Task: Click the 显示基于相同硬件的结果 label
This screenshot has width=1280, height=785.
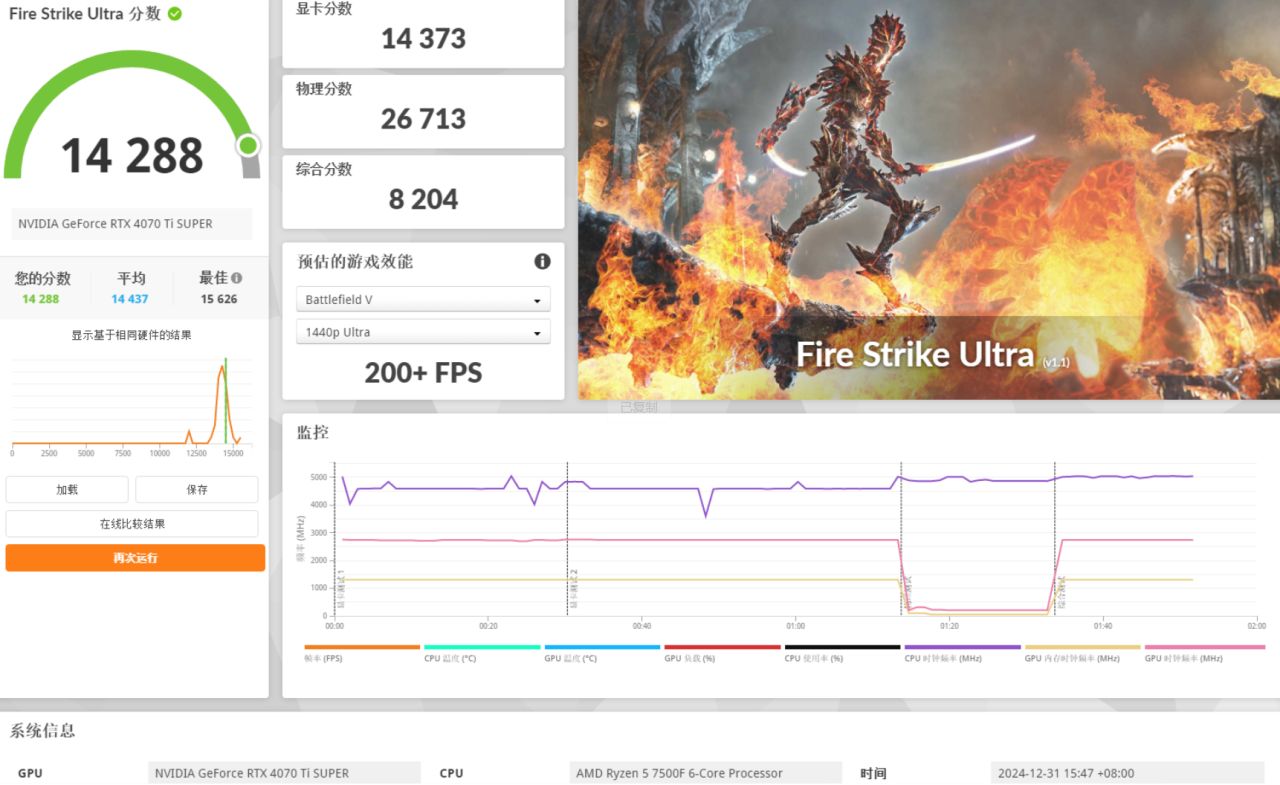Action: point(131,335)
